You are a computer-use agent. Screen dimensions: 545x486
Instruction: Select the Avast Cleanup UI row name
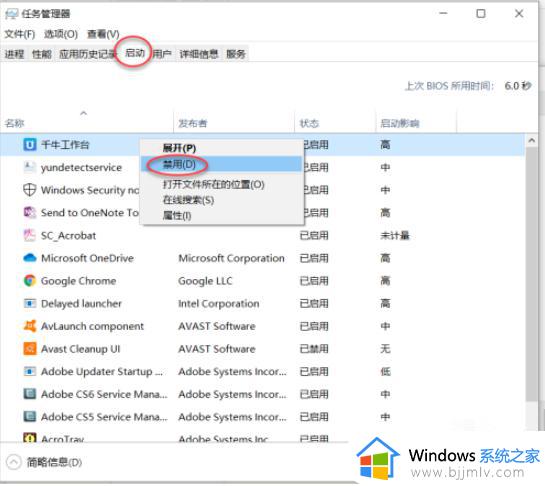click(x=80, y=349)
